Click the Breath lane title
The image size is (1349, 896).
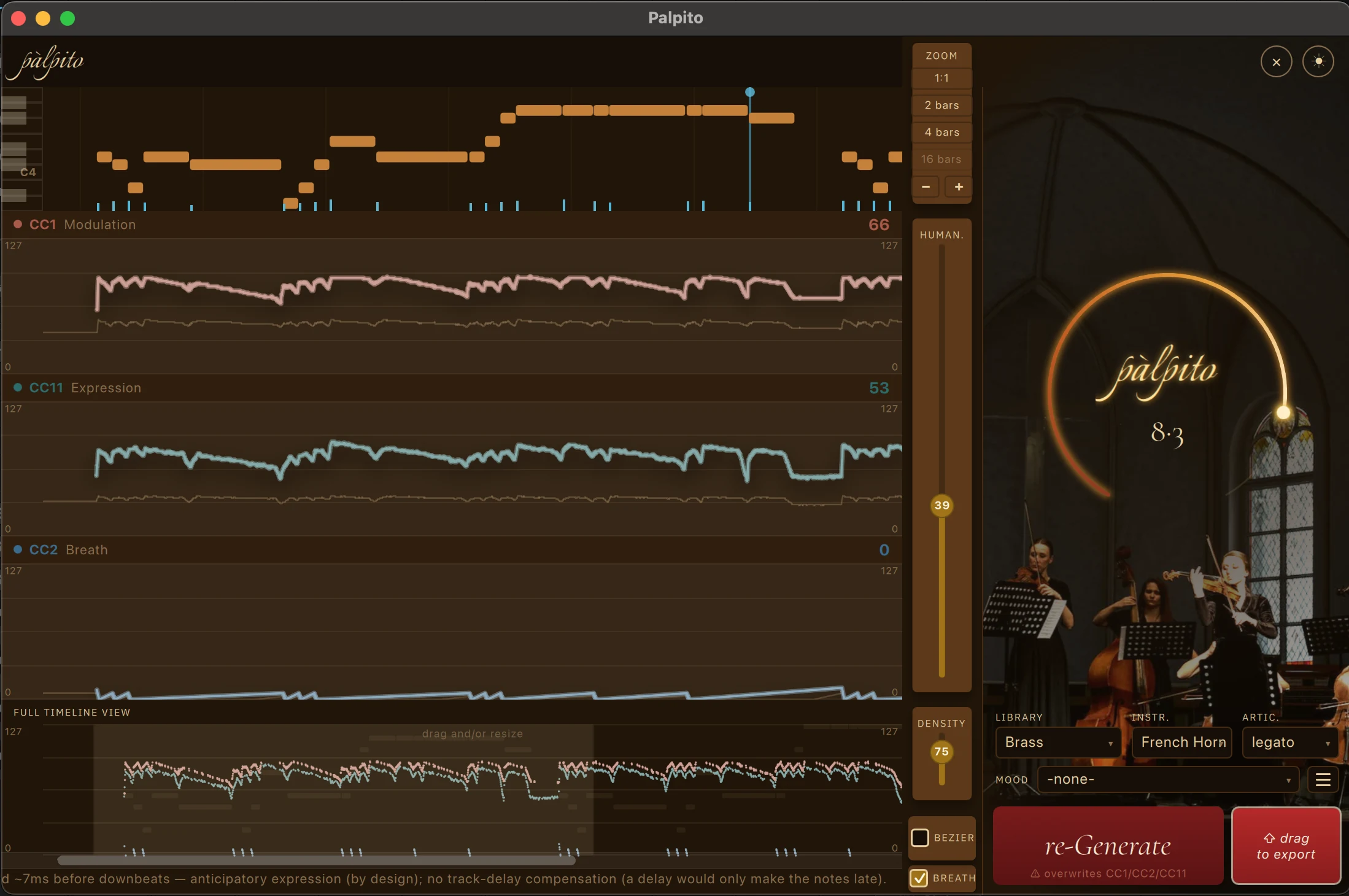[x=87, y=550]
